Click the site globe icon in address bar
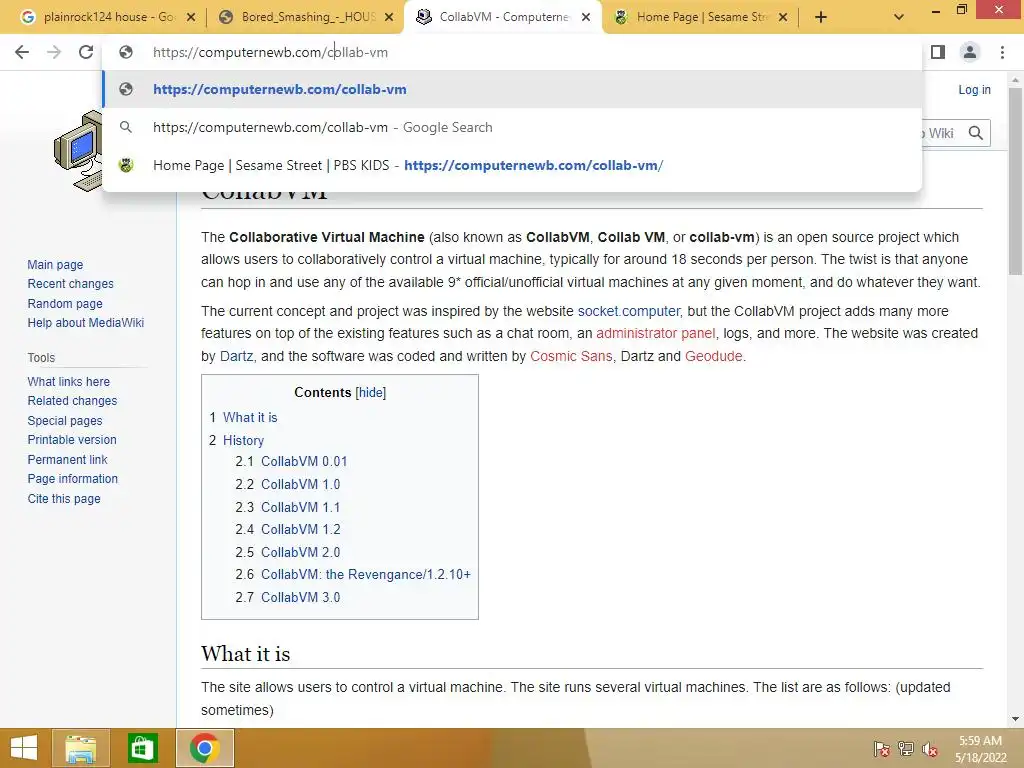 (x=126, y=52)
